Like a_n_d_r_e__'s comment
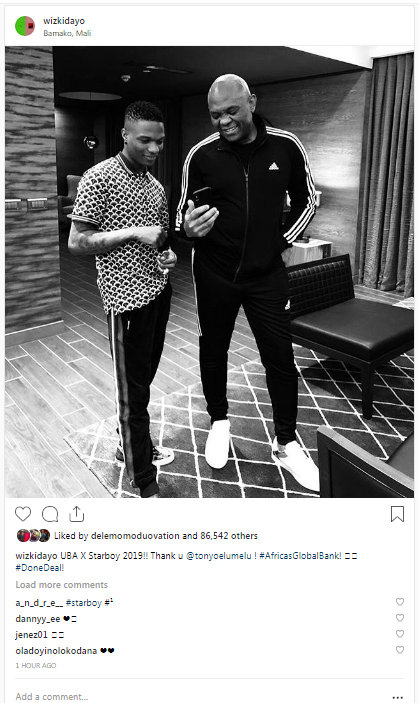Viewport: 419px width, 703px height. [400, 602]
